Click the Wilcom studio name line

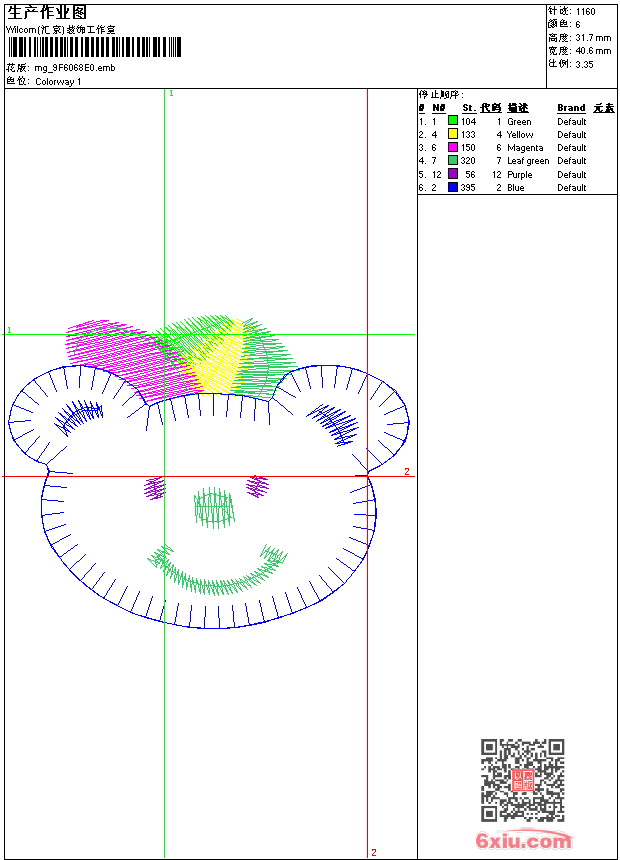(x=60, y=30)
